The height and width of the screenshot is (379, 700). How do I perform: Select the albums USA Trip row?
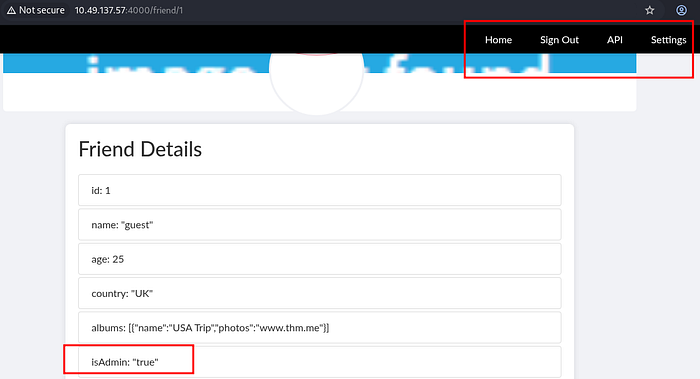(x=320, y=328)
